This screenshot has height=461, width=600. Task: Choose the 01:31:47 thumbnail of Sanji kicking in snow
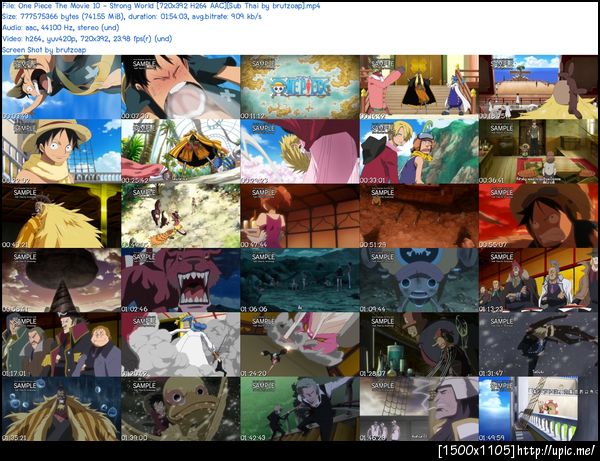[538, 344]
